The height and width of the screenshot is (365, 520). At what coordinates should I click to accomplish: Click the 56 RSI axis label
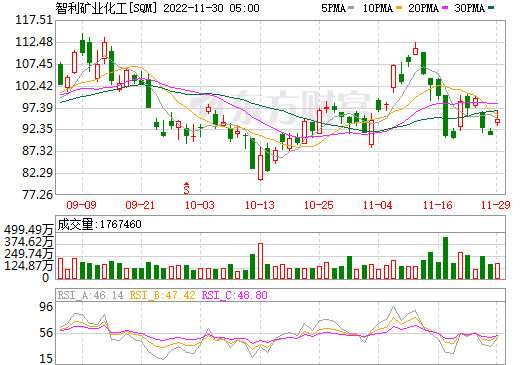coord(46,333)
